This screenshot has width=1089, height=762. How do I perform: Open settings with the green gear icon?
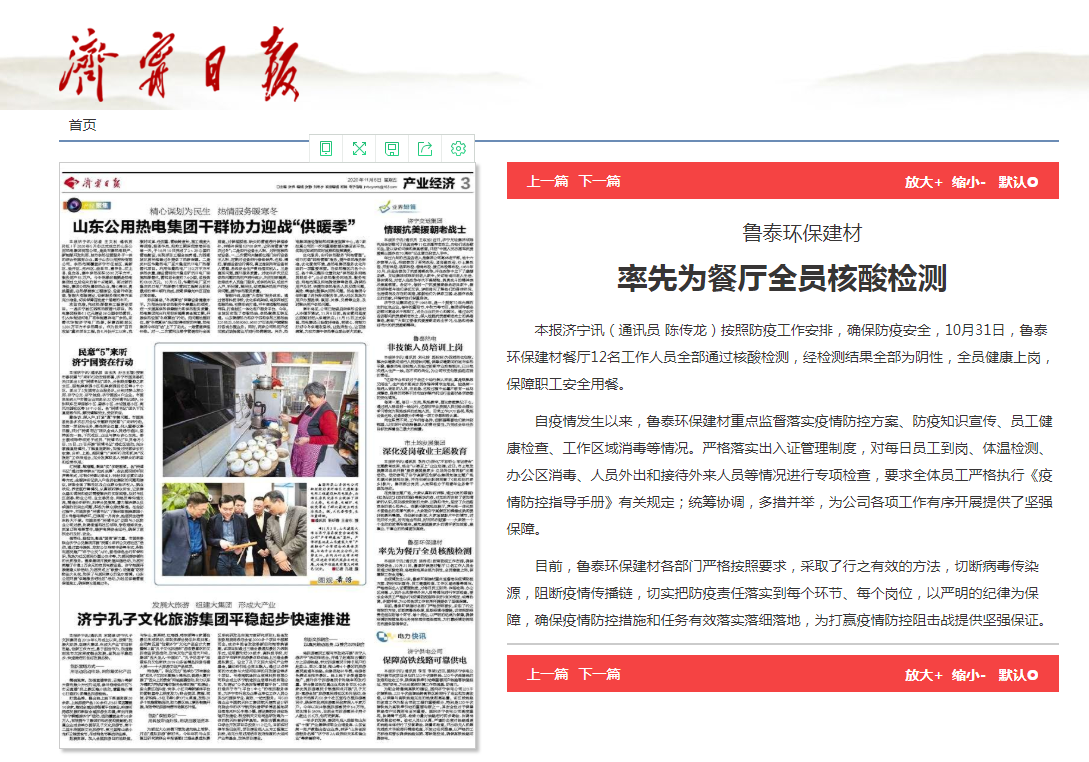tap(458, 149)
